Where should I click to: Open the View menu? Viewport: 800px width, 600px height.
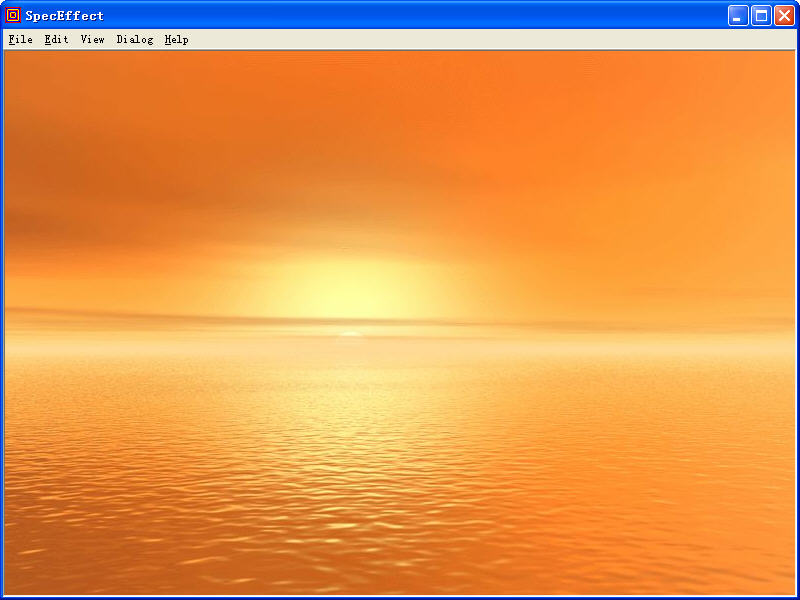click(92, 40)
